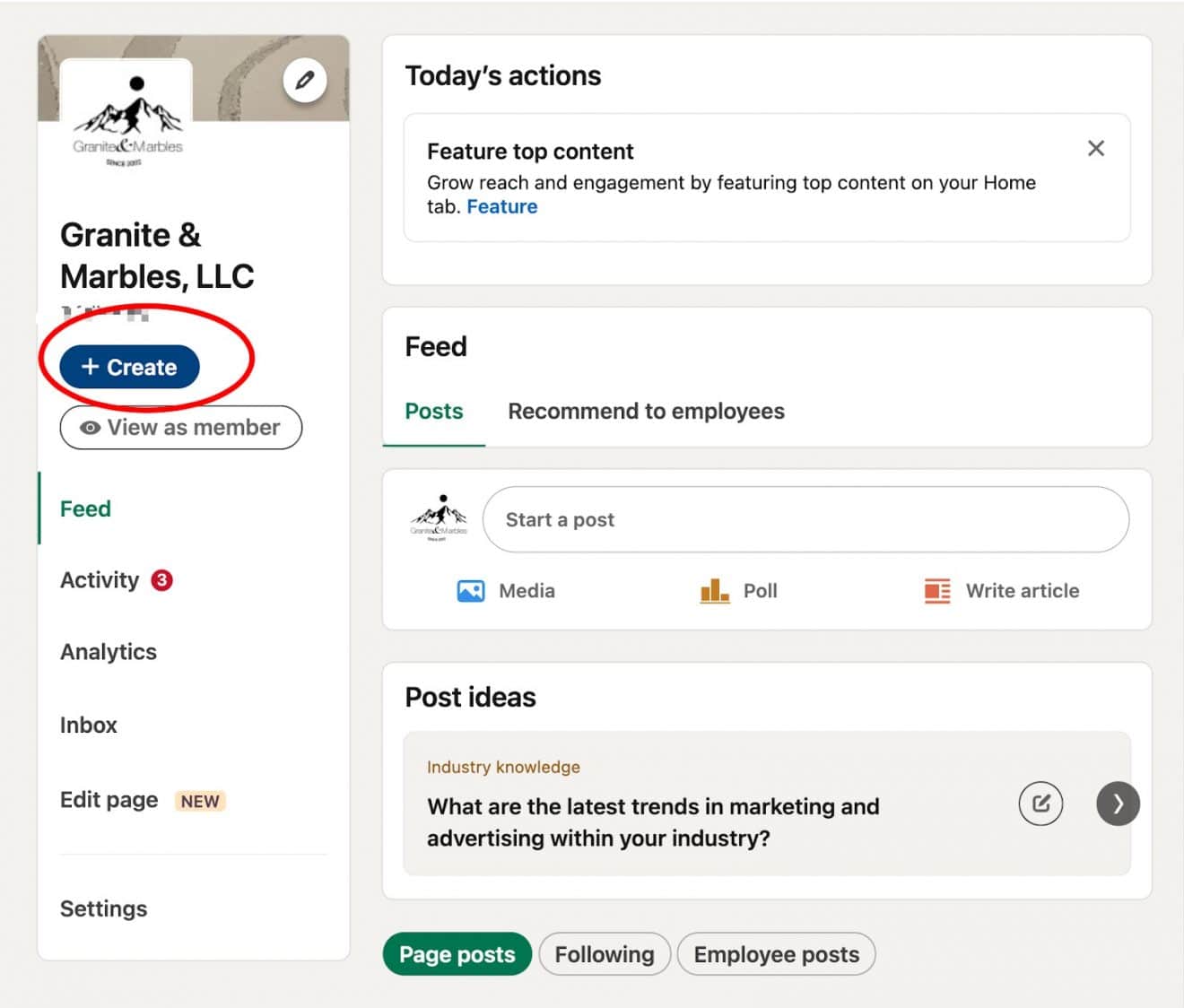Click the next arrow on Post ideas
Screen dimensions: 1184x1008
(x=1117, y=804)
